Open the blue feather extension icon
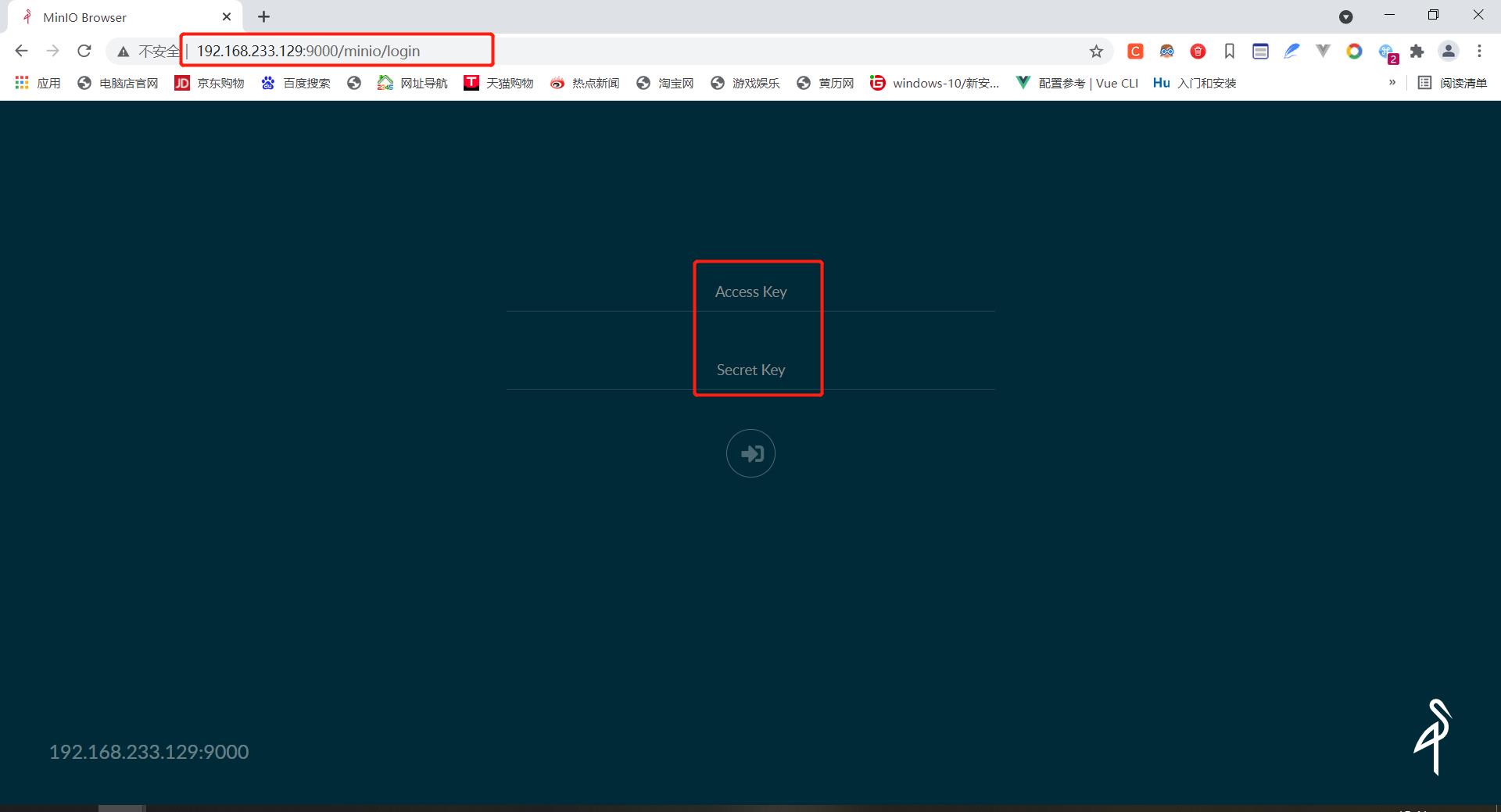 click(x=1291, y=52)
